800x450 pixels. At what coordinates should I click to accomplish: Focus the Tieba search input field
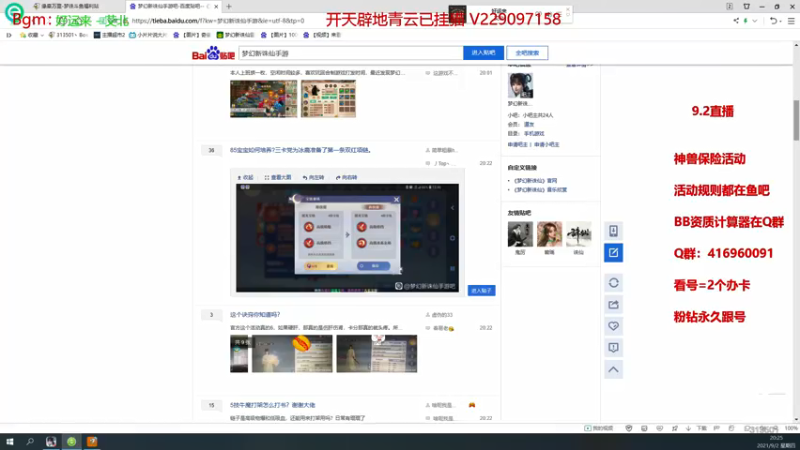coord(351,53)
